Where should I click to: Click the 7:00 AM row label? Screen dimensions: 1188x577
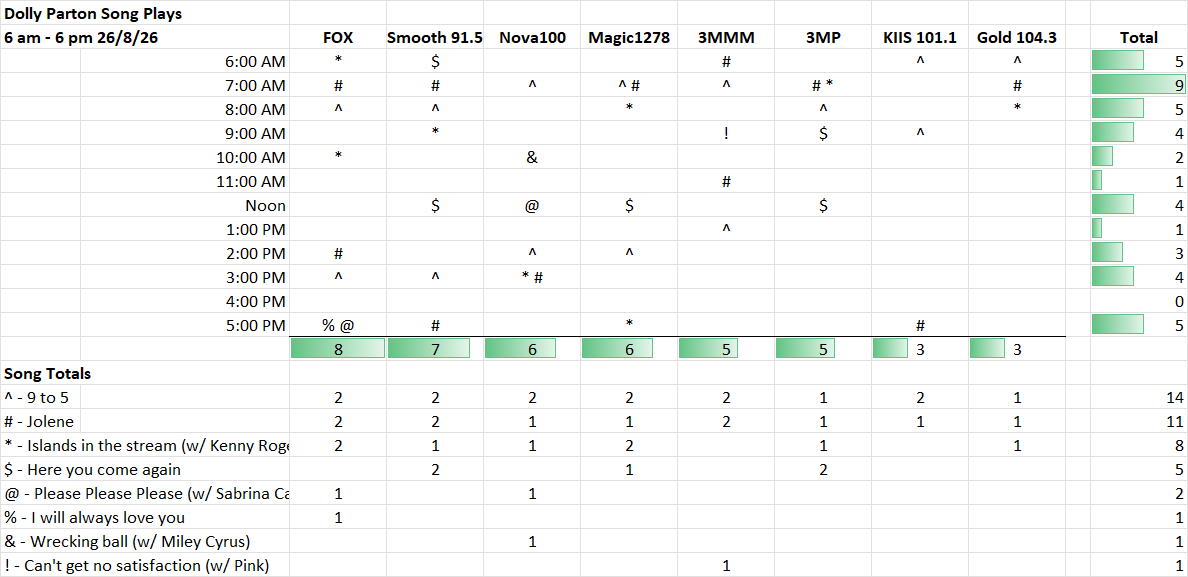(x=254, y=86)
